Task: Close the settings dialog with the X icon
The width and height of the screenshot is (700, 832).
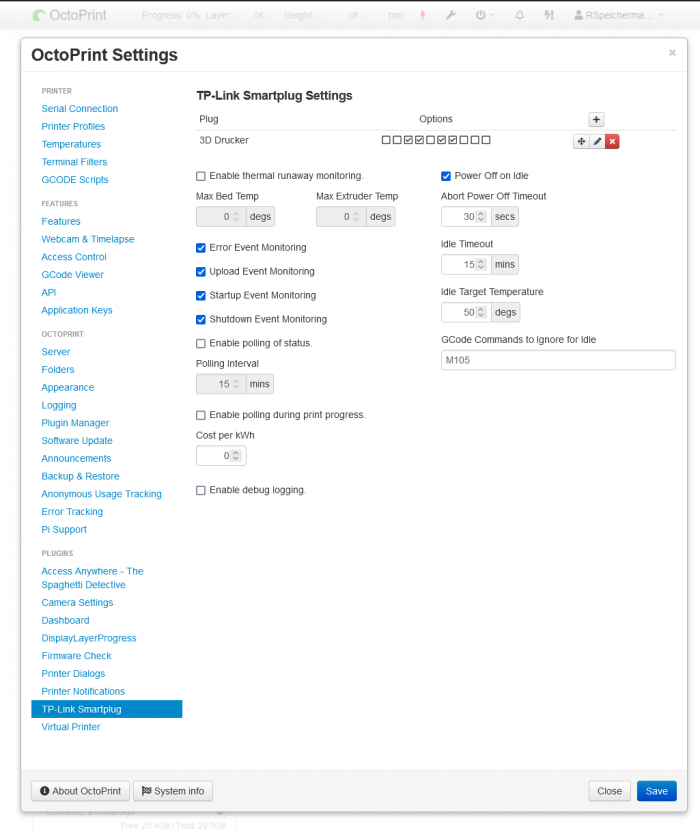Action: (x=672, y=53)
